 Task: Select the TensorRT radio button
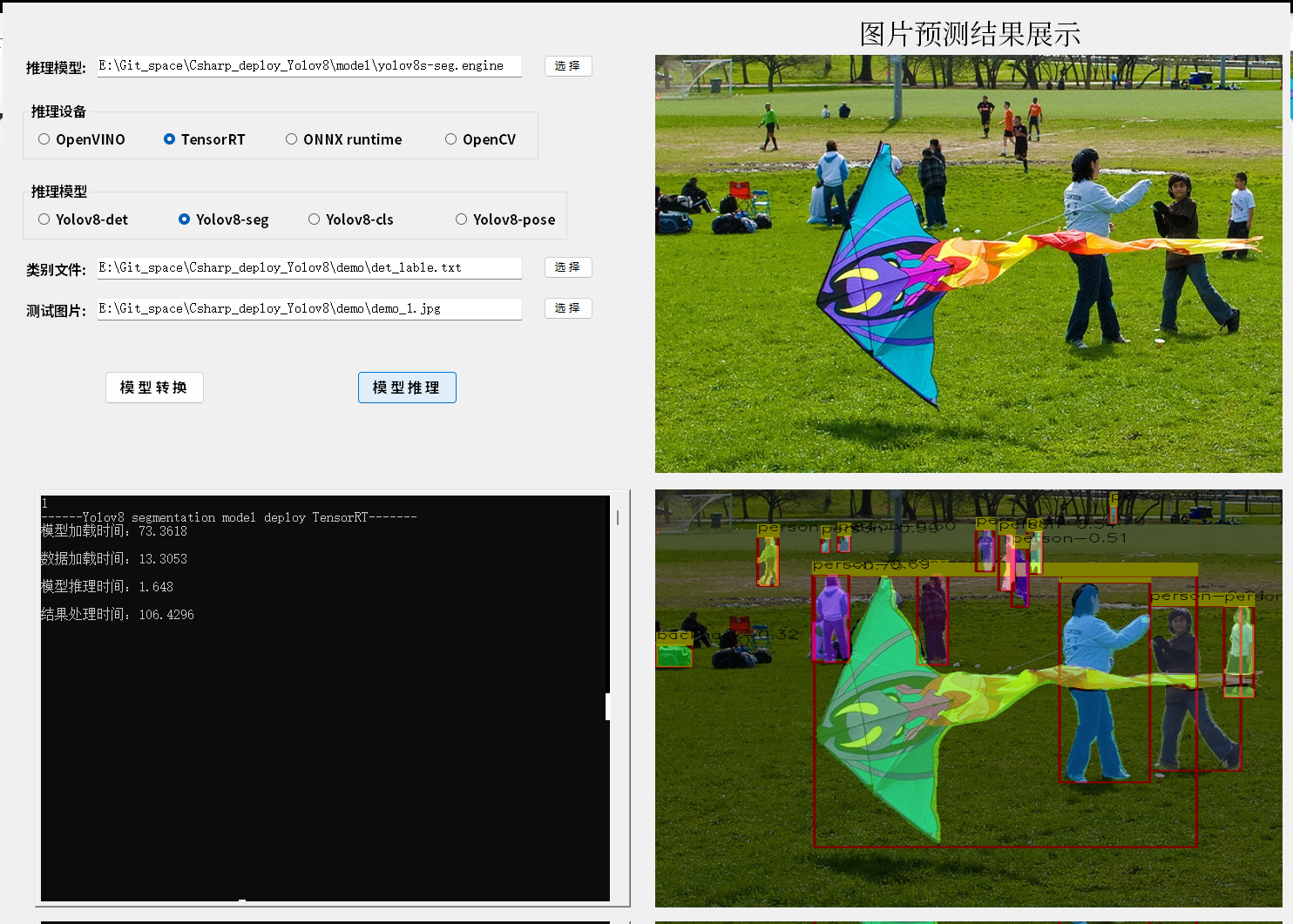[205, 139]
